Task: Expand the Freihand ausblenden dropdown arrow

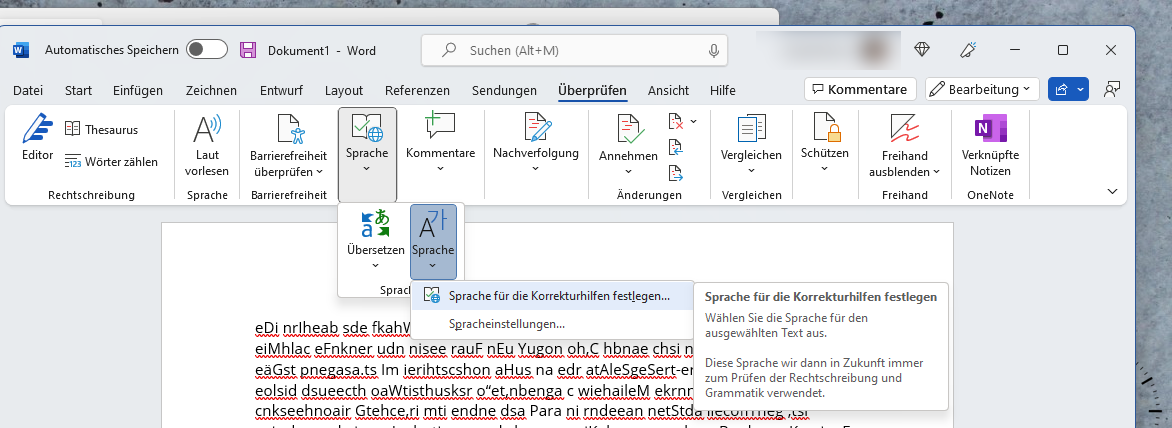Action: pyautogui.click(x=936, y=172)
